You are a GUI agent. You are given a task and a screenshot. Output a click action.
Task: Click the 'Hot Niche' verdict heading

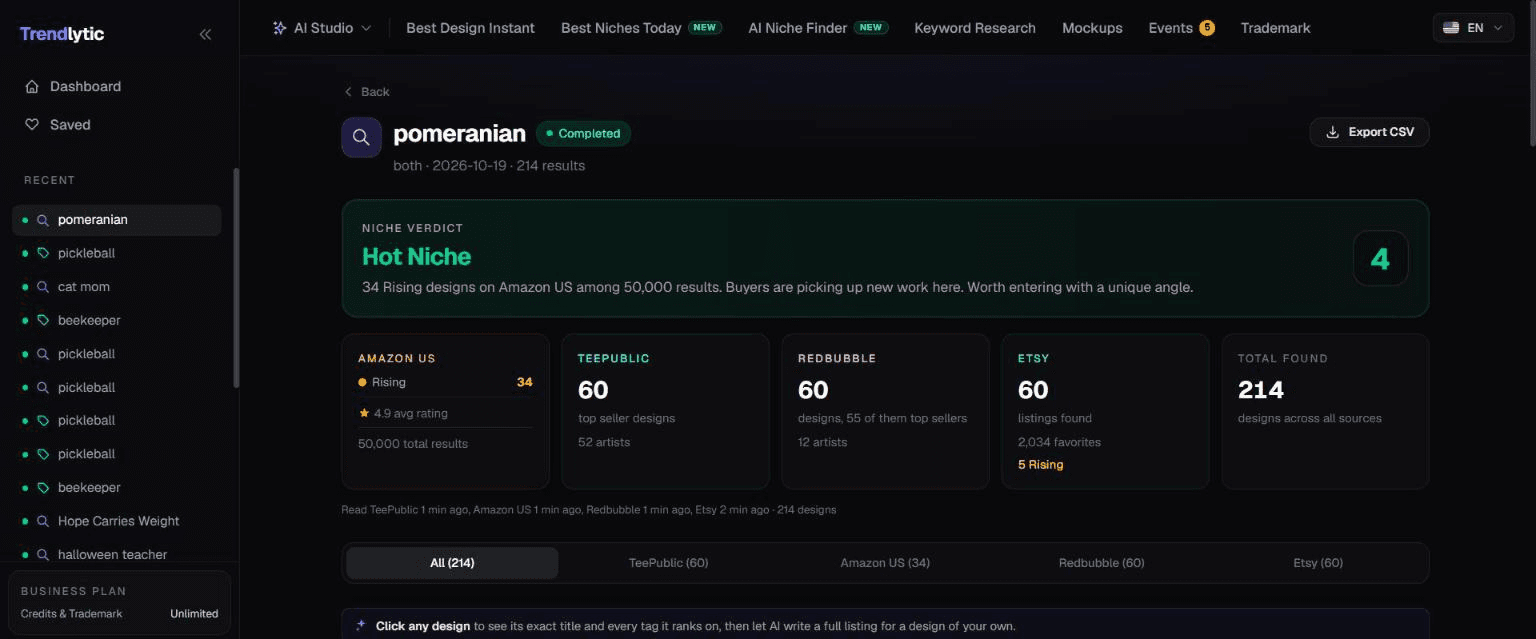416,257
